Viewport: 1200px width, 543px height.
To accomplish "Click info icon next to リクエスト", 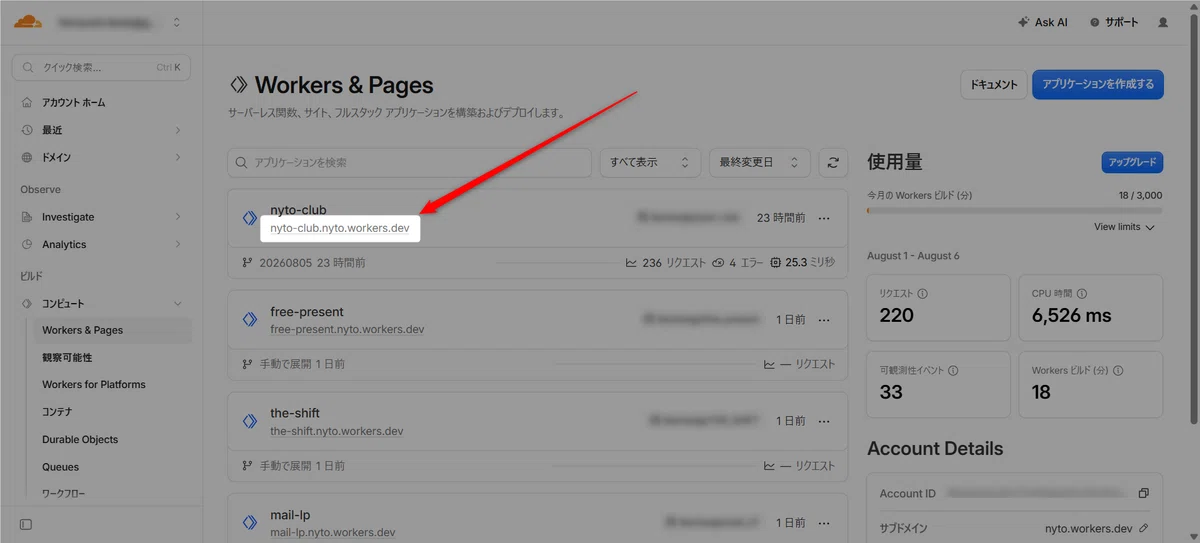I will pyautogui.click(x=922, y=294).
